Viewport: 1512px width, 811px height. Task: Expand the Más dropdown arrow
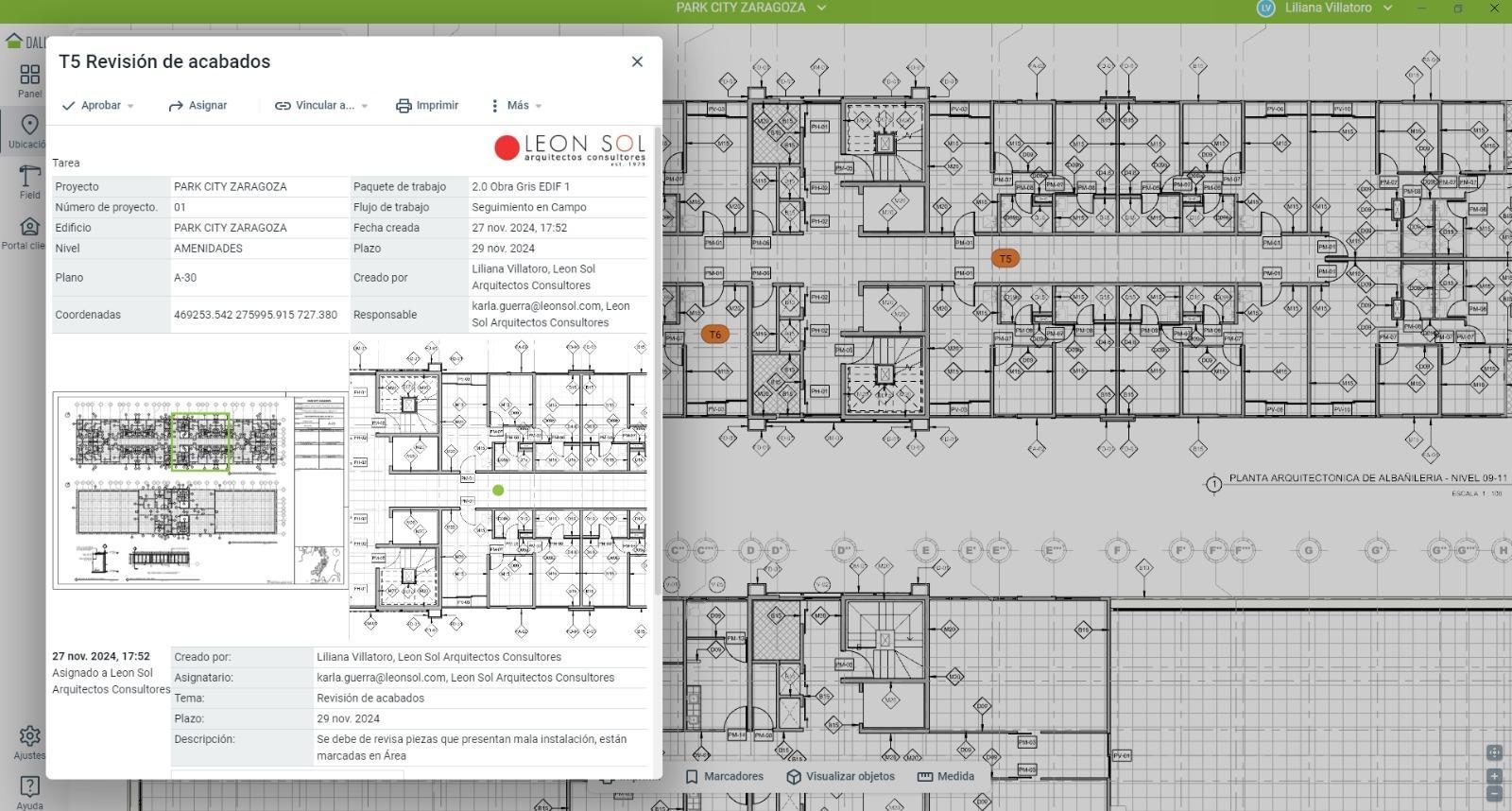(x=539, y=106)
